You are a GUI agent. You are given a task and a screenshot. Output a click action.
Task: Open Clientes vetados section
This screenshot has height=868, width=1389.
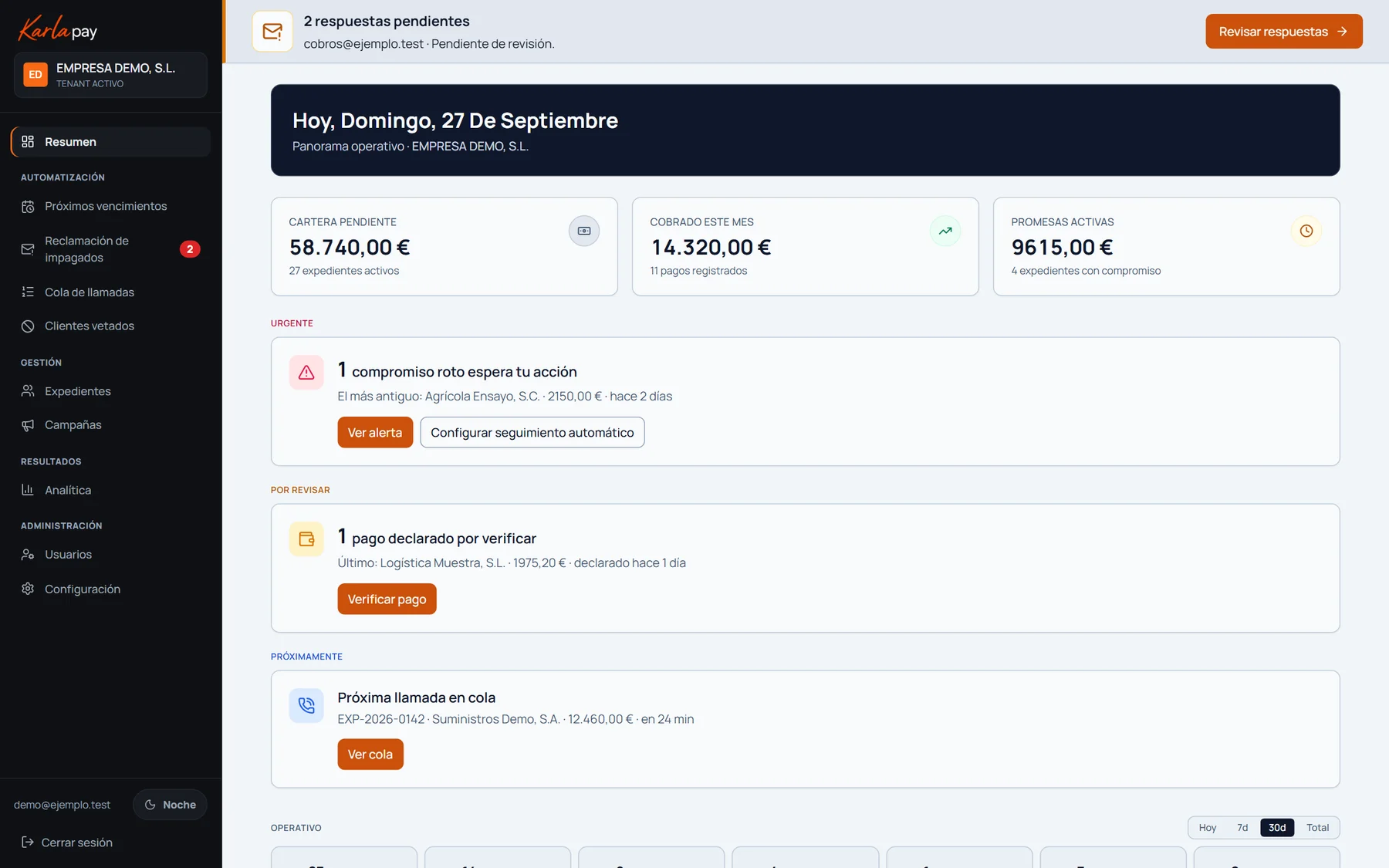(111, 326)
